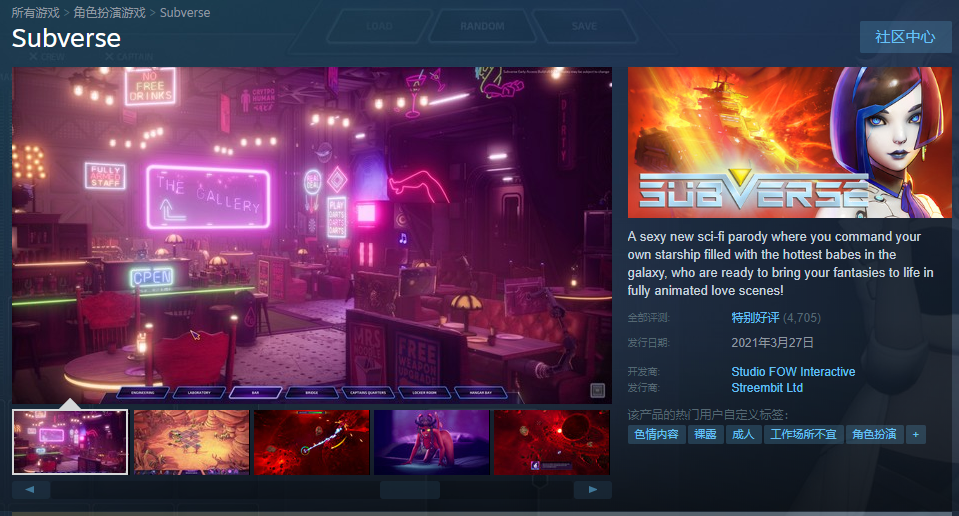Image resolution: width=959 pixels, height=516 pixels.
Task: Click the left arrow of thumbnail strip
Action: coord(31,489)
